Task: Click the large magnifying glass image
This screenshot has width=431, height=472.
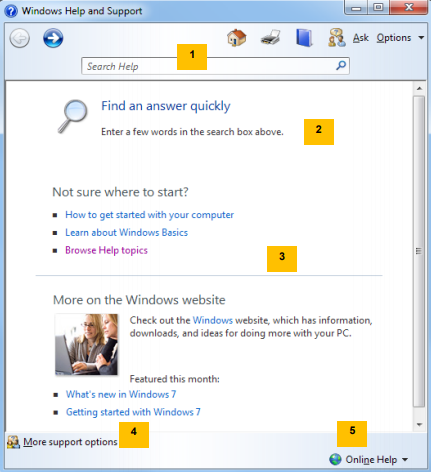Action: [72, 117]
